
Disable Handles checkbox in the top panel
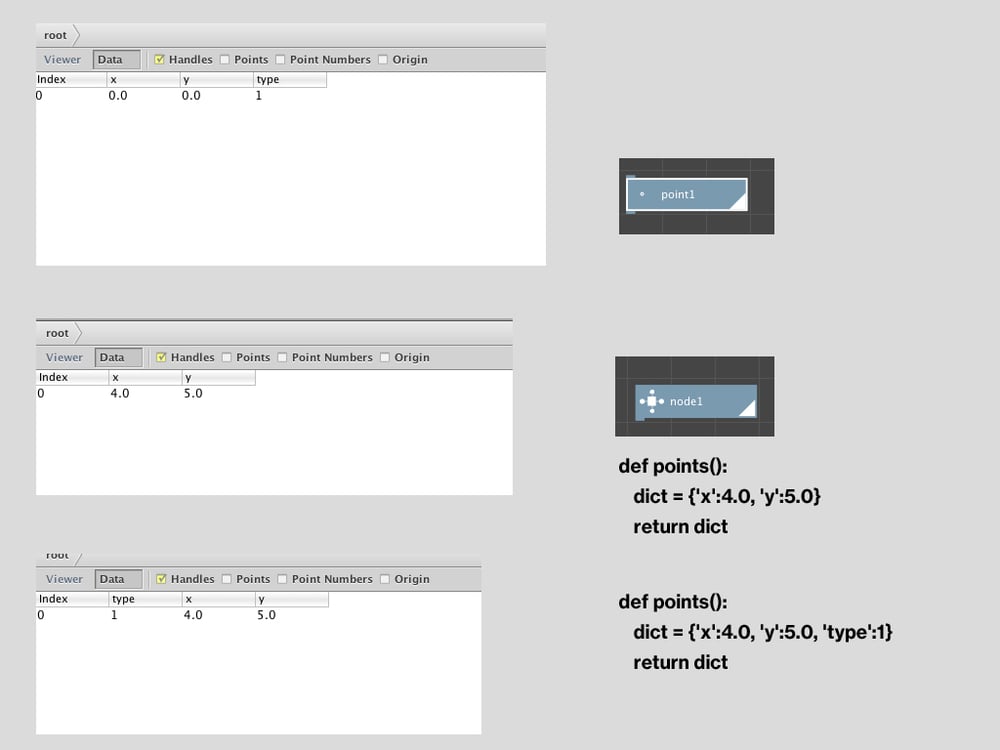click(x=159, y=59)
